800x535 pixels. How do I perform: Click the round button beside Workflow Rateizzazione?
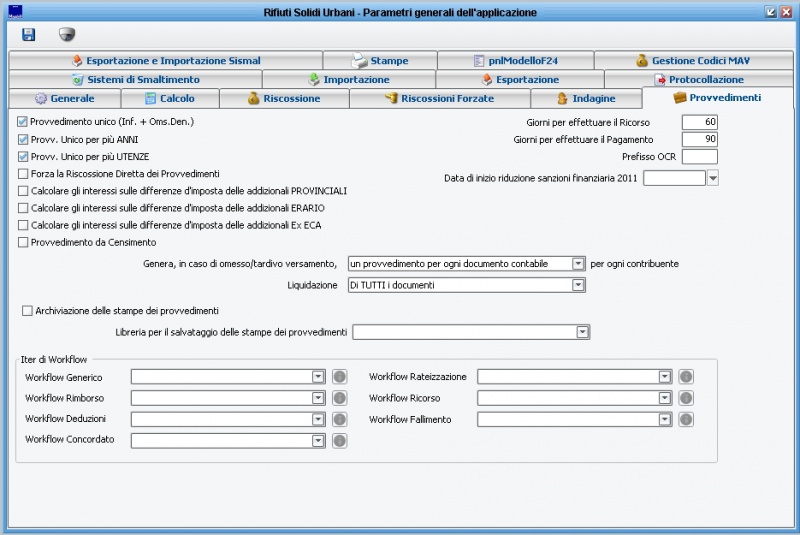tap(685, 377)
